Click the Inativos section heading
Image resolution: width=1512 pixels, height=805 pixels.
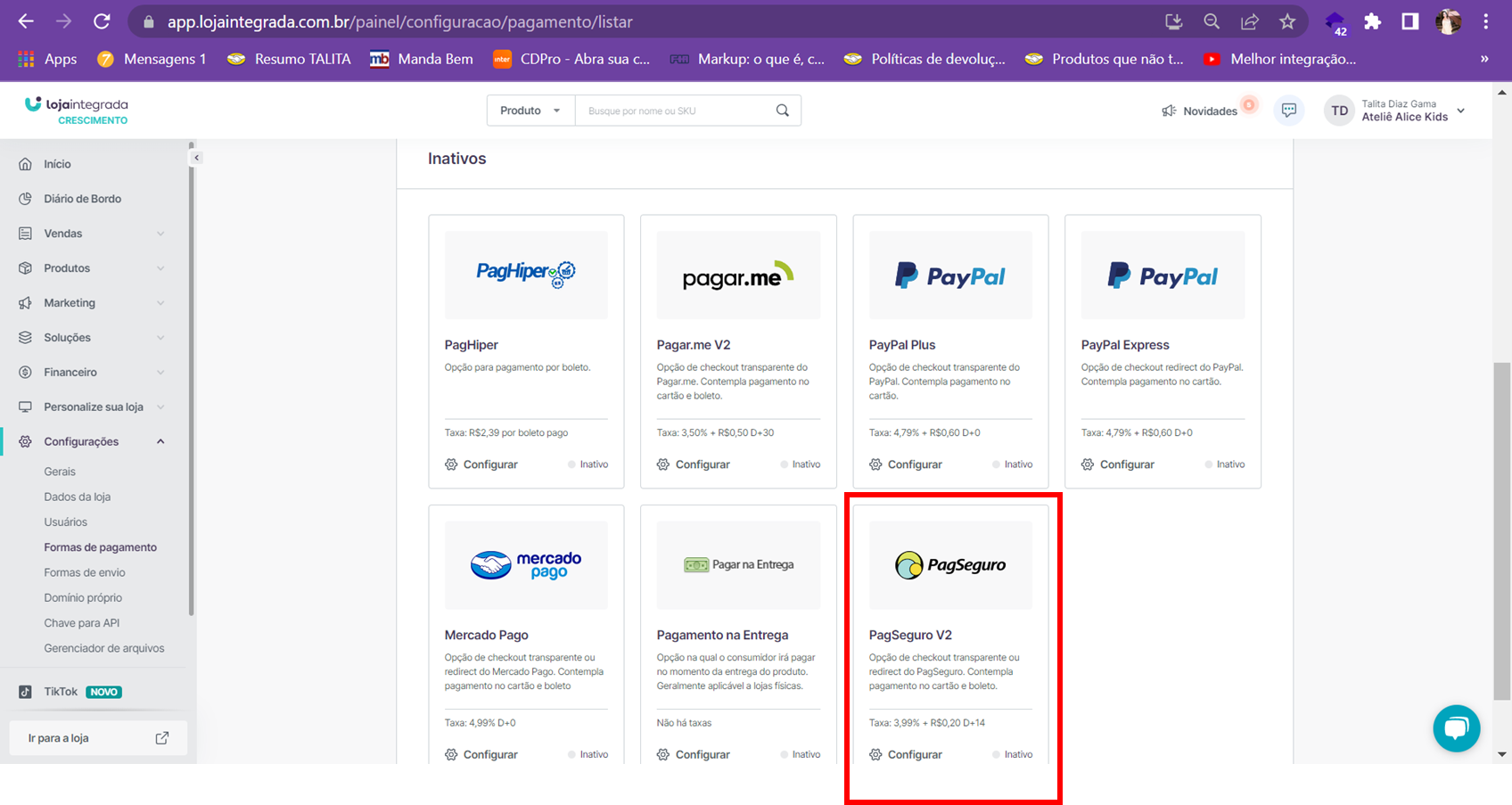point(456,159)
